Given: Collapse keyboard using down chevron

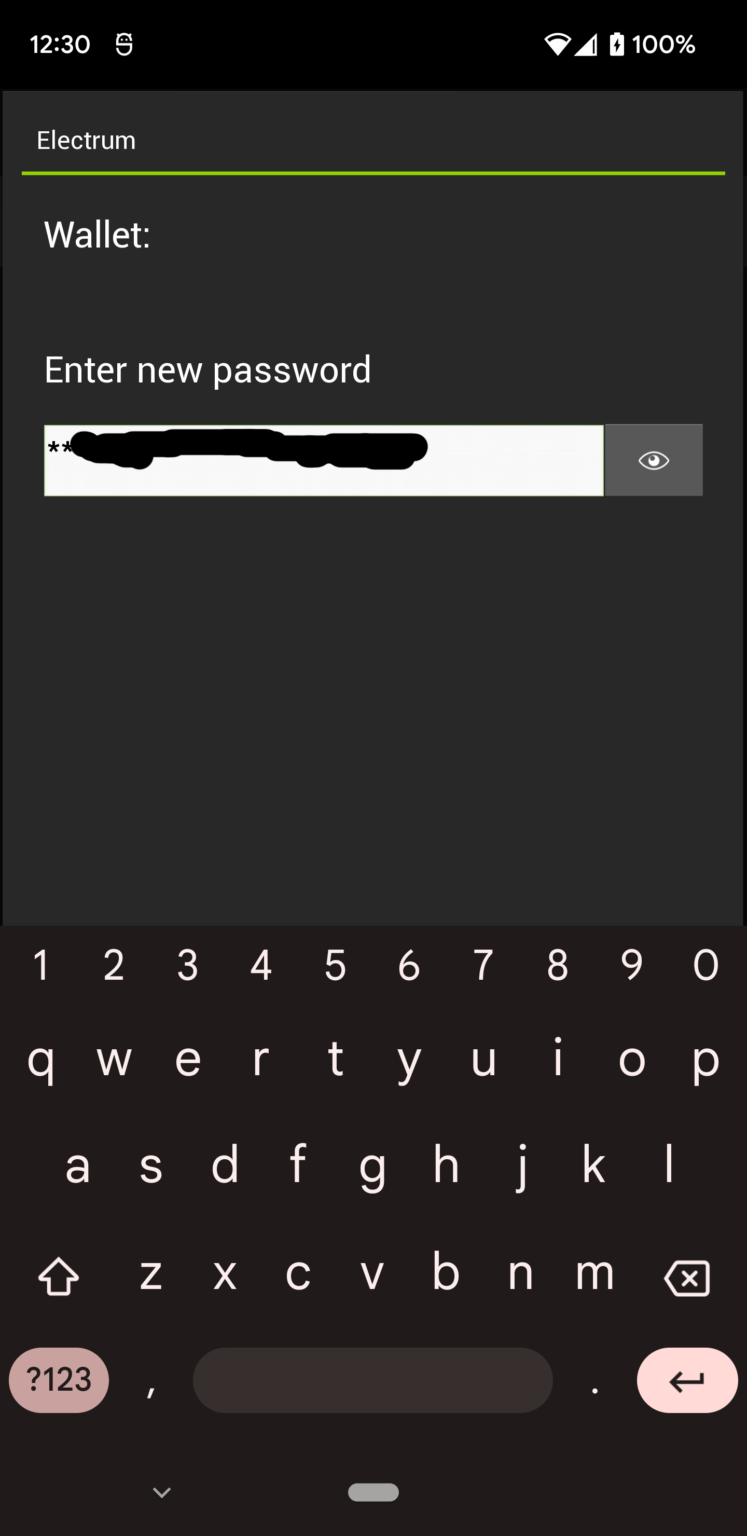Looking at the screenshot, I should tap(162, 1492).
